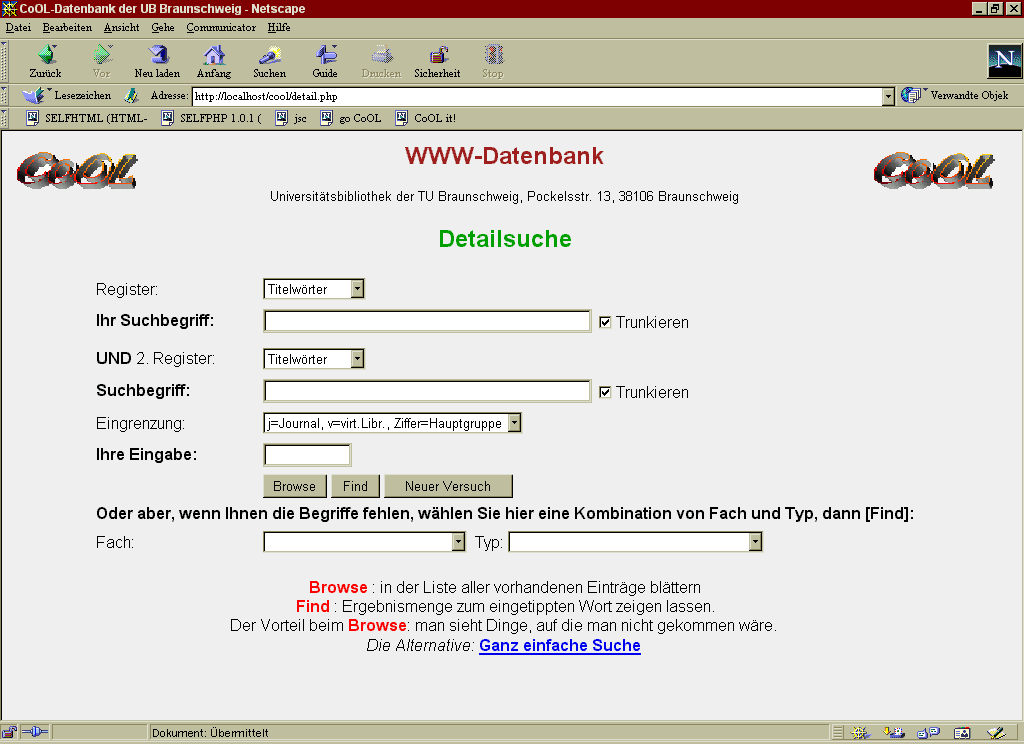Toggle first Trunkieren checkbox

coord(605,322)
